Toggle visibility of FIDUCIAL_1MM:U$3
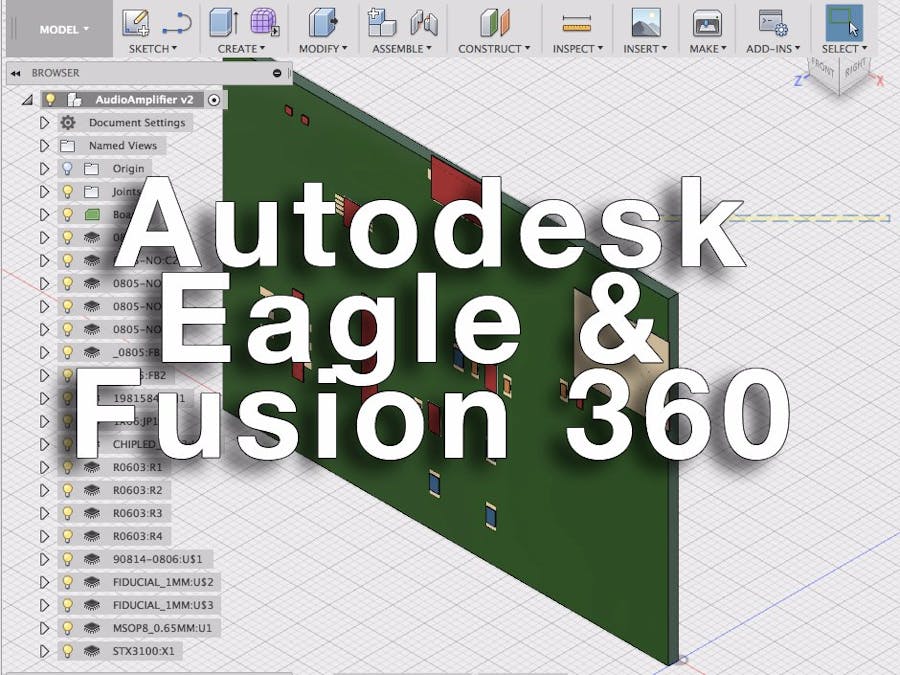Viewport: 900px width, 675px height. point(67,604)
